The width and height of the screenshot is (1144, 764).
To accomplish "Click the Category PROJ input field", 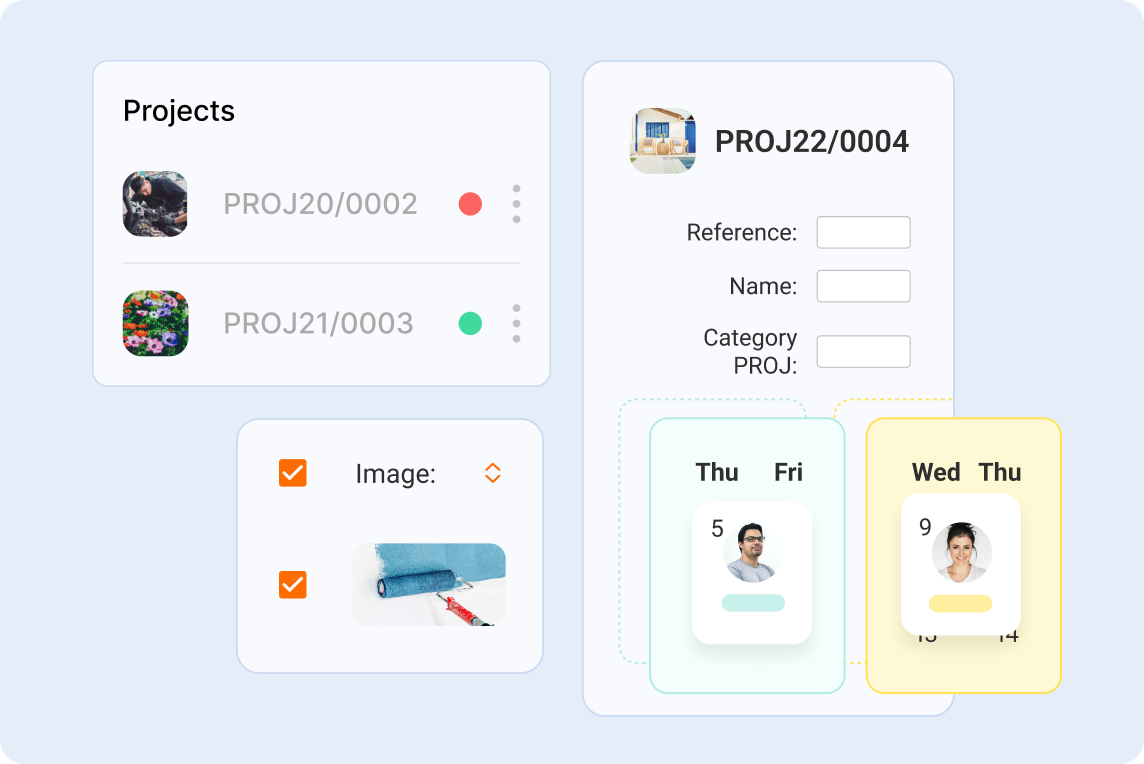I will click(863, 351).
